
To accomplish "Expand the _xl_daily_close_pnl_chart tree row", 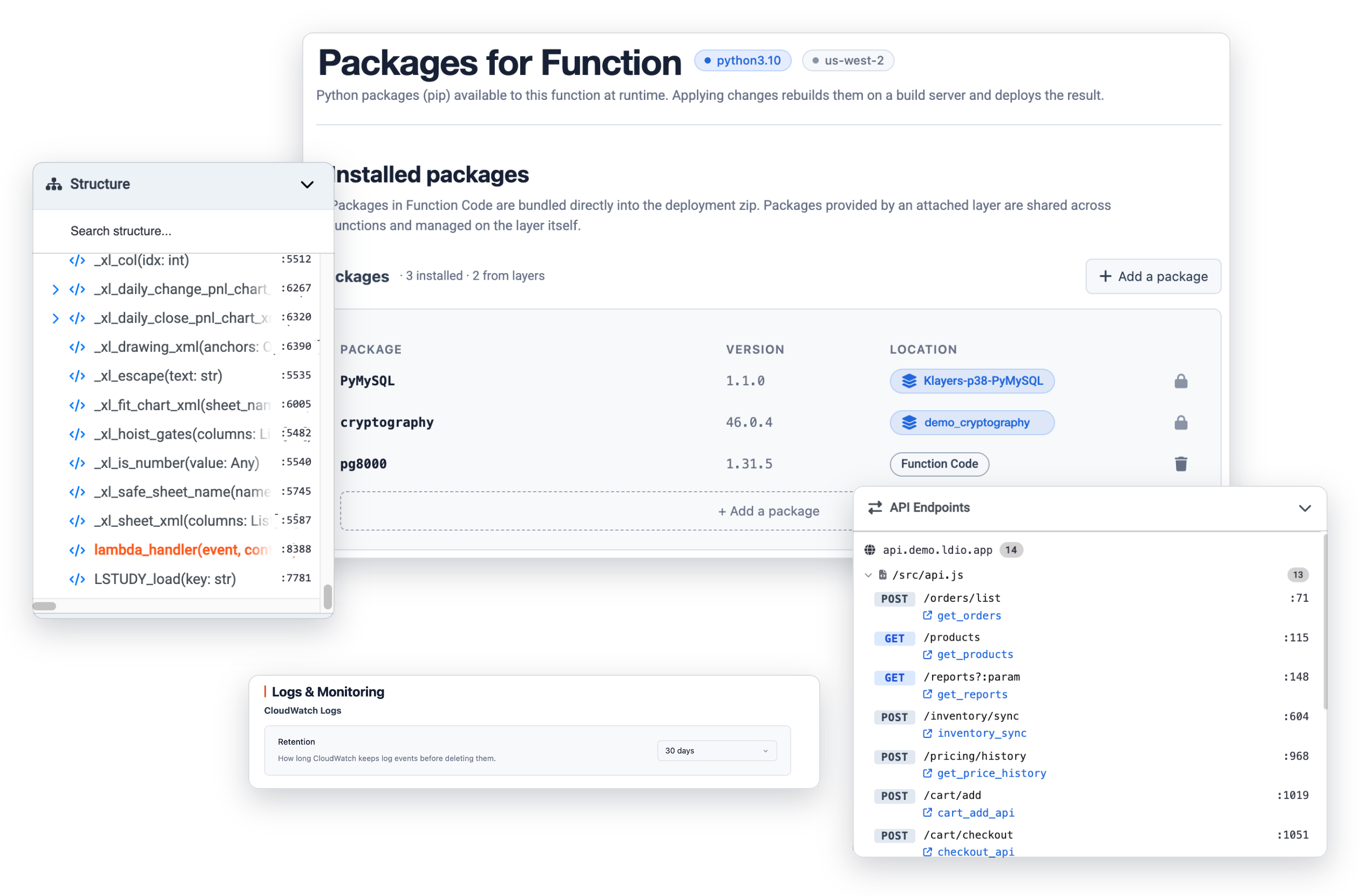I will (56, 318).
